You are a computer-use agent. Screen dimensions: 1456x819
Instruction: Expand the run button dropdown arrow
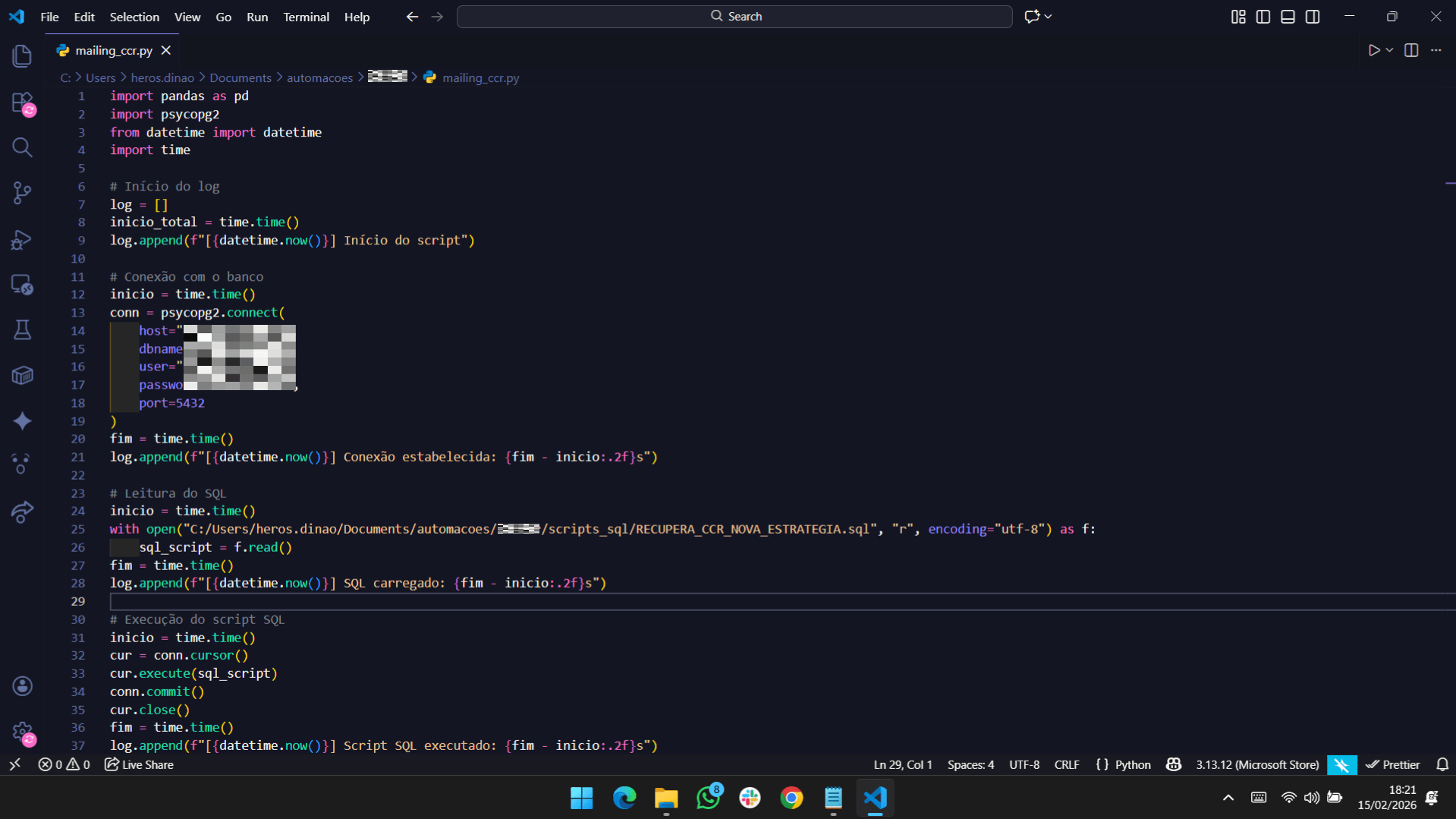pos(1390,50)
